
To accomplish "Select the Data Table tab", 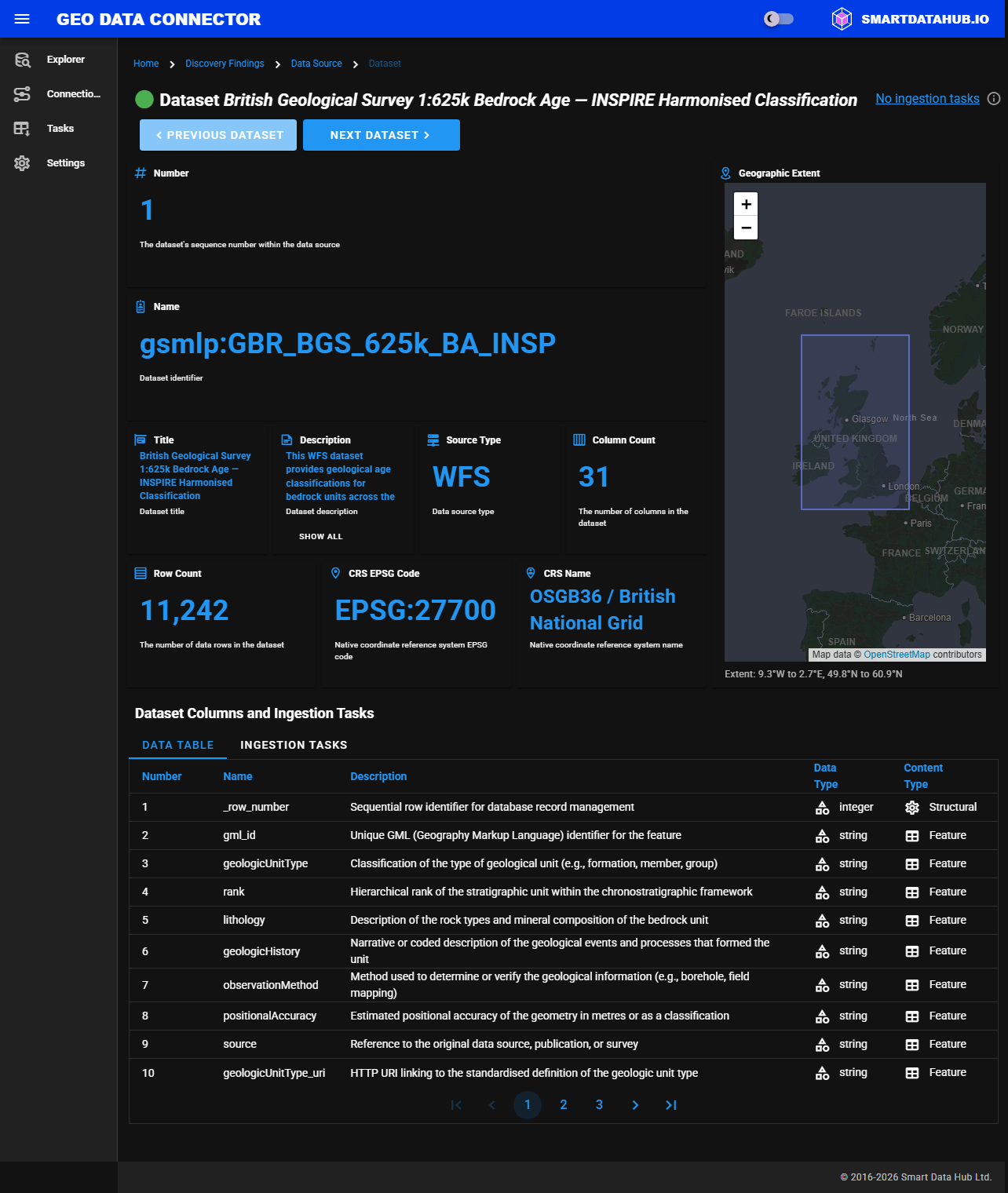I will coord(178,745).
